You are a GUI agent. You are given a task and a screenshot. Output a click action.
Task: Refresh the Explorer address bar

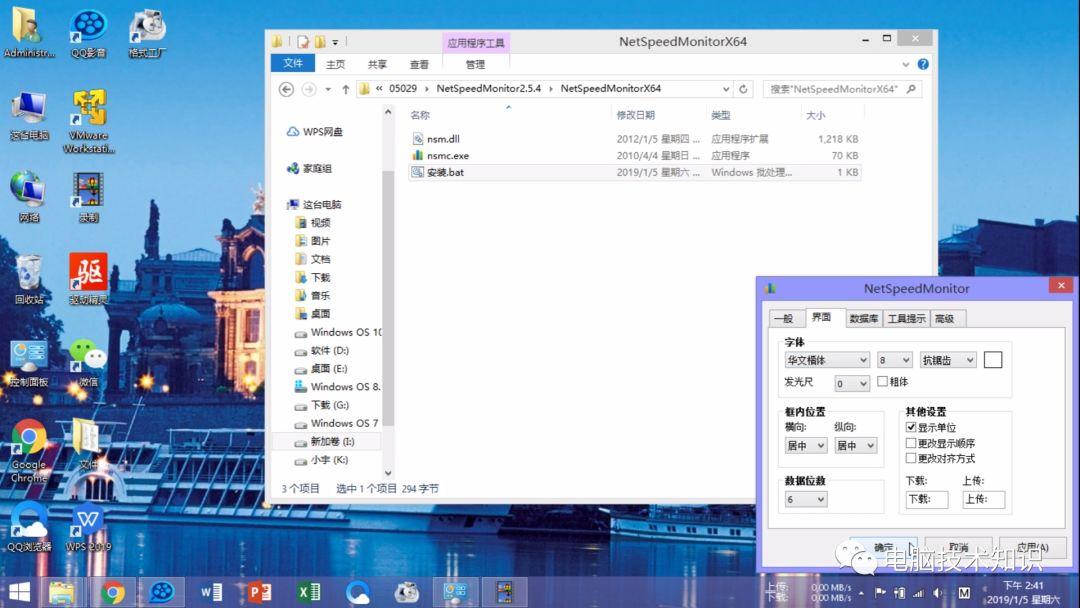[x=743, y=89]
